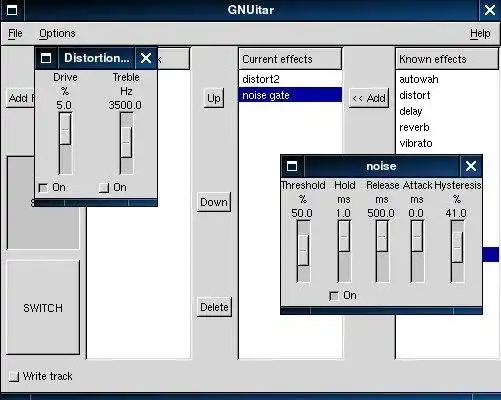Open the Distortion window menu icon
The width and height of the screenshot is (501, 400).
[46, 58]
